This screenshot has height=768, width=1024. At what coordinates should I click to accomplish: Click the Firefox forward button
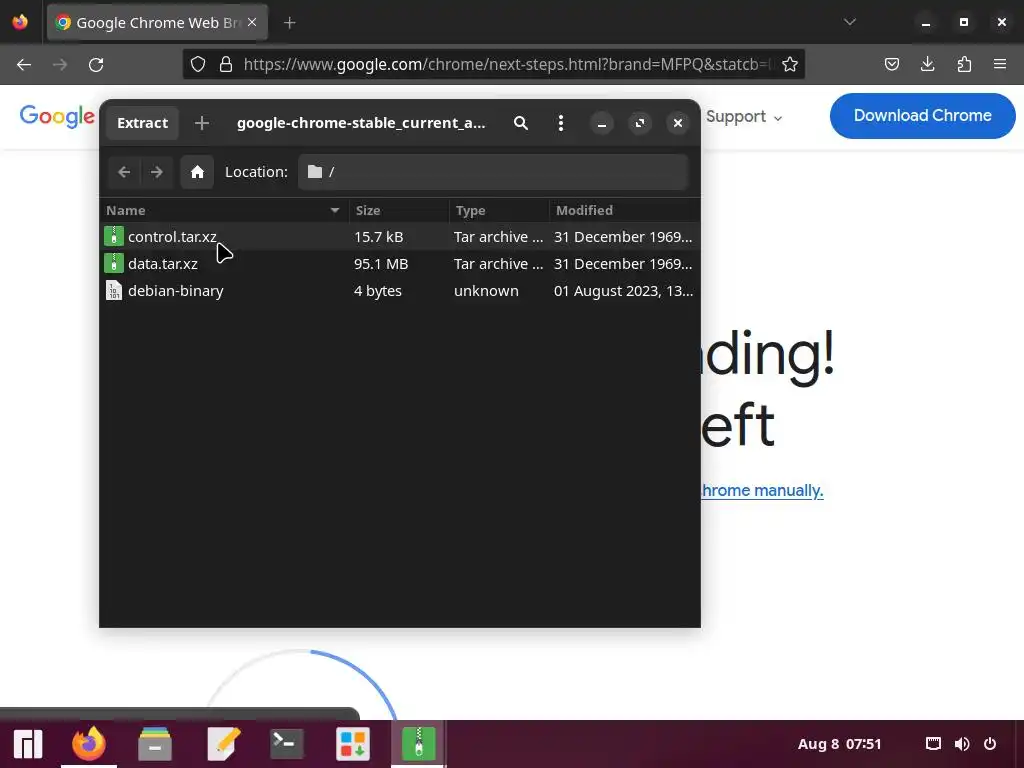60,65
